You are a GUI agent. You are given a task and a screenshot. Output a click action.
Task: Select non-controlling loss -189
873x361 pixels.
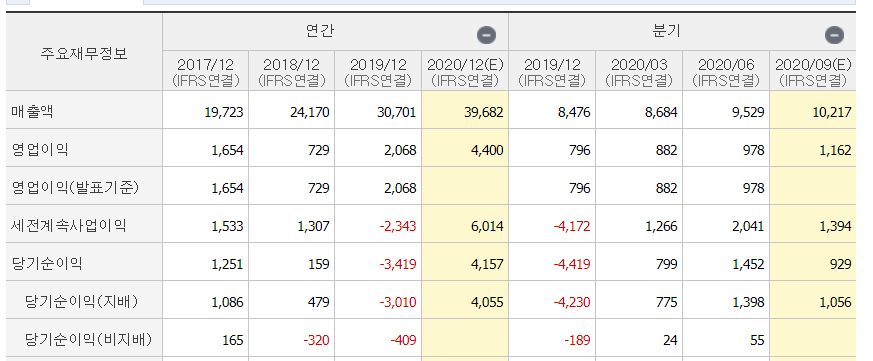(576, 340)
